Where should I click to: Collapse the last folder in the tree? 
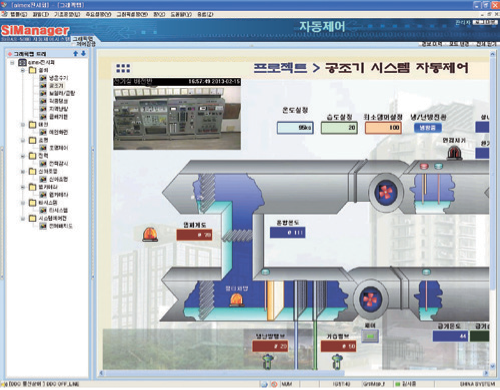pyautogui.click(x=23, y=219)
